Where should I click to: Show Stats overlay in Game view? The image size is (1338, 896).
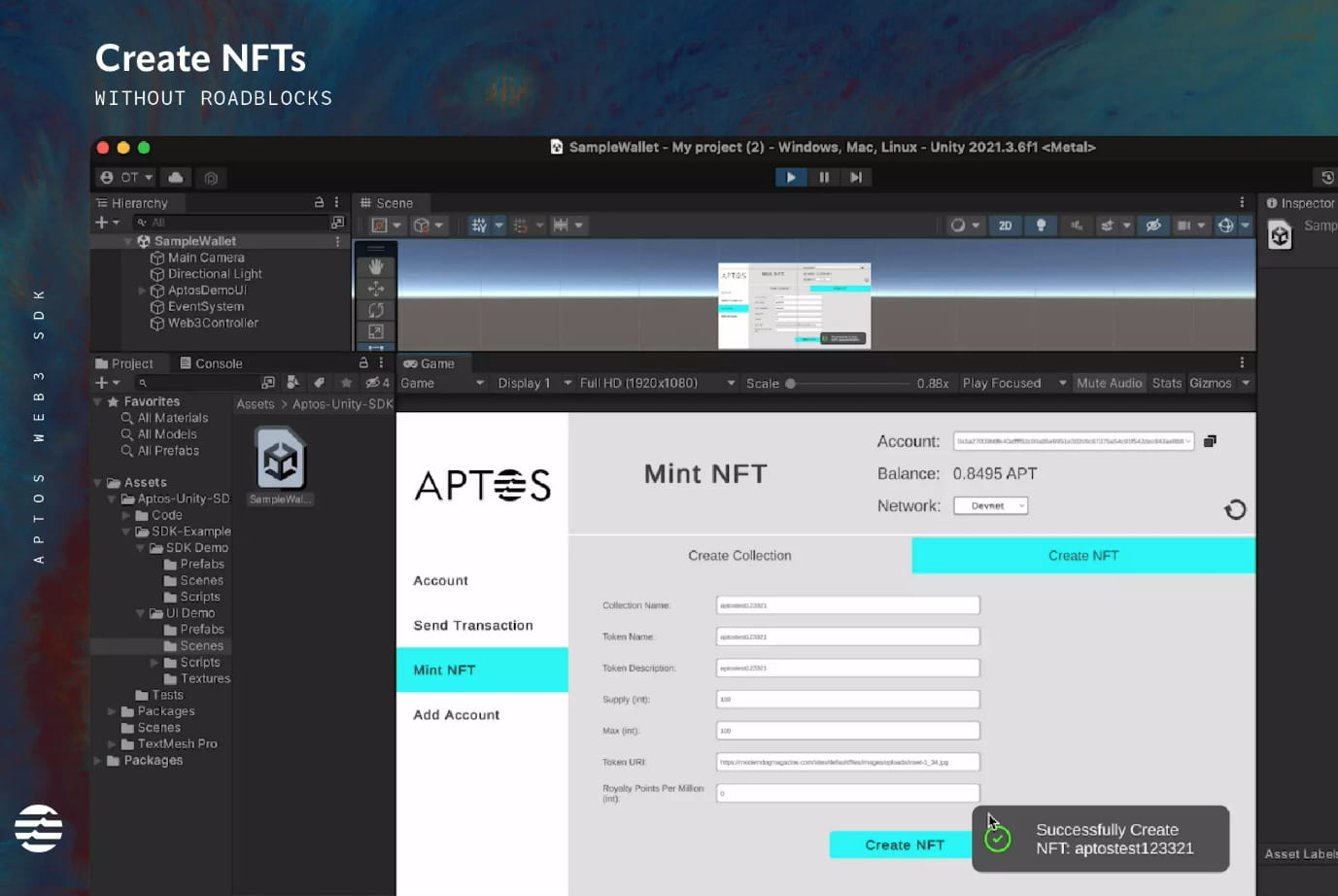click(1167, 383)
